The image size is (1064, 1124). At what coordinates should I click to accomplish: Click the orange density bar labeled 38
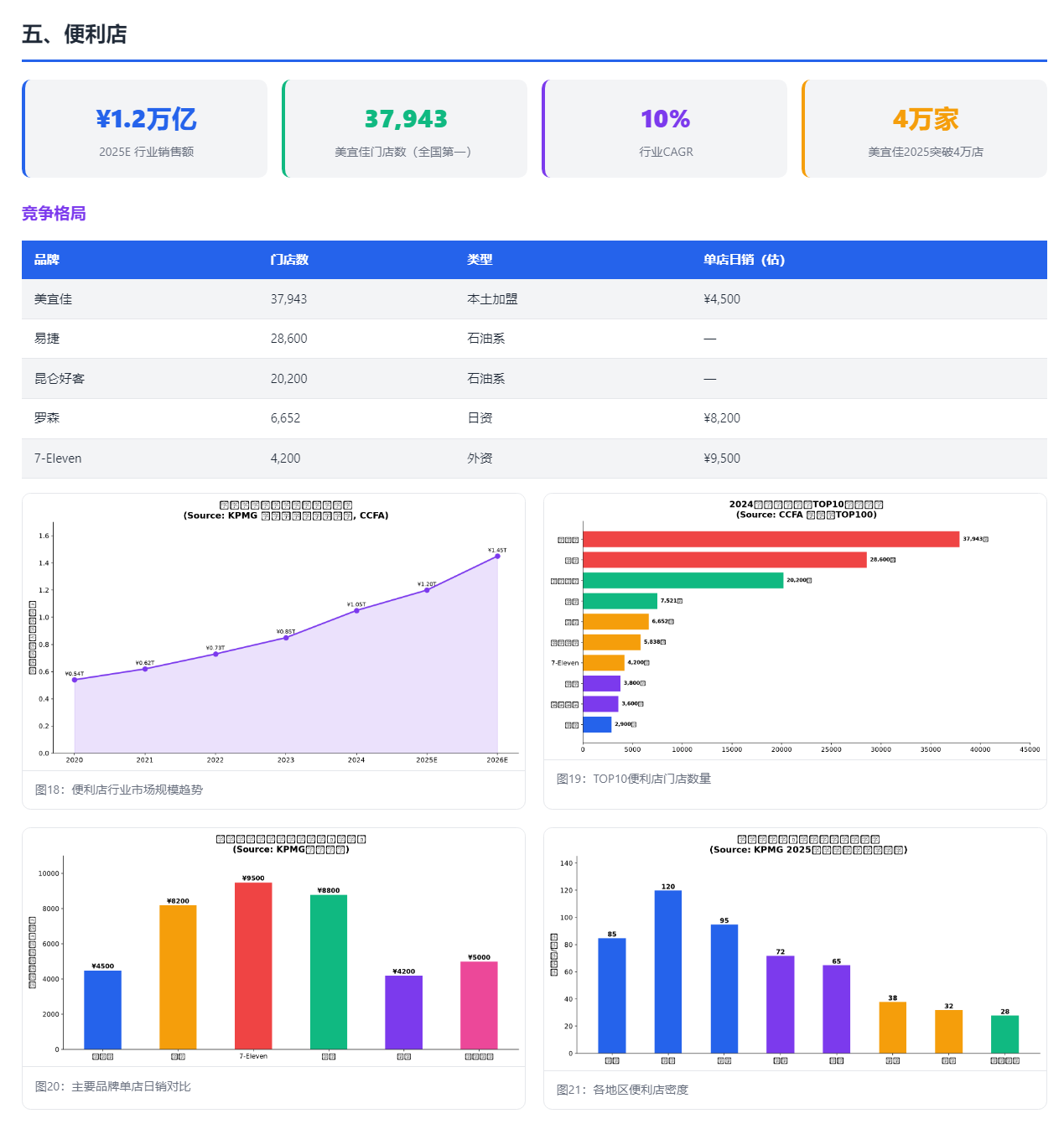point(893,1028)
